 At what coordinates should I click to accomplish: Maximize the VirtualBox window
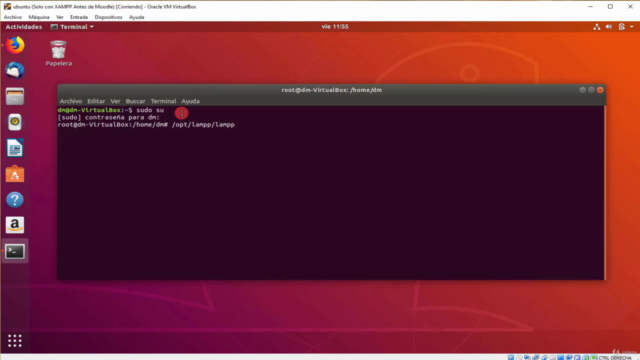point(610,7)
